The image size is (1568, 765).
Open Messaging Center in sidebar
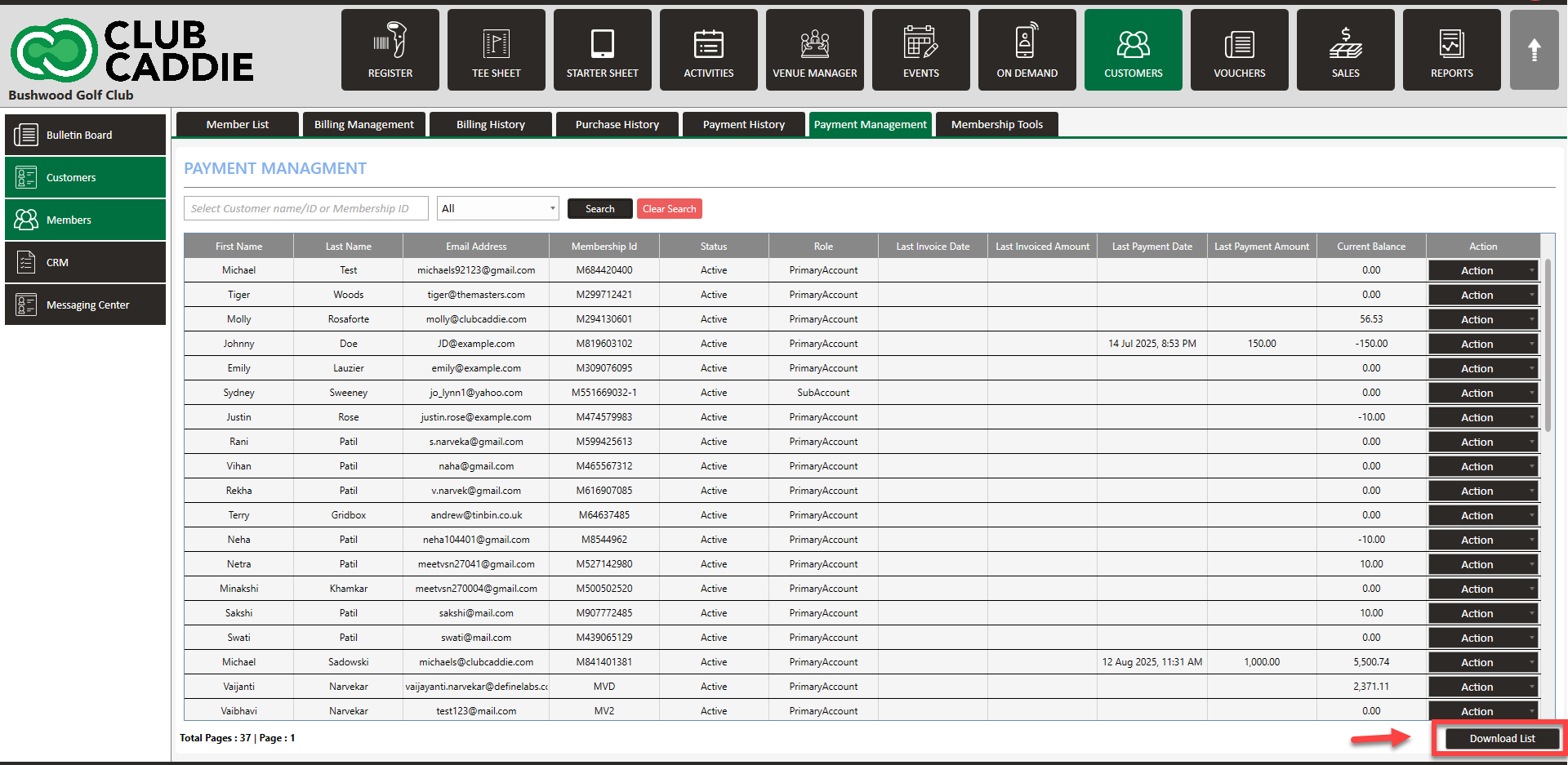[x=86, y=305]
